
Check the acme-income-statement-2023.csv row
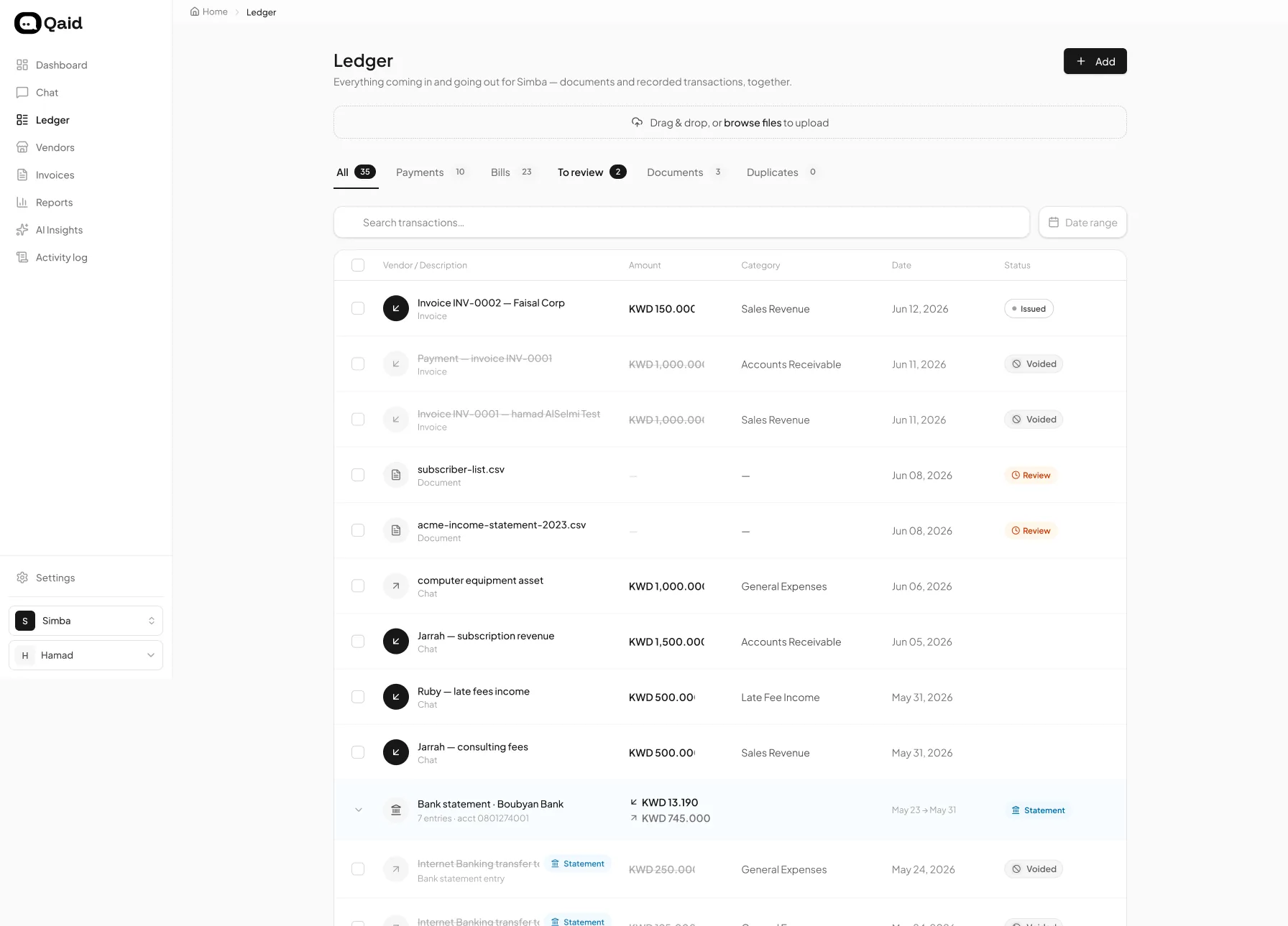coord(358,530)
